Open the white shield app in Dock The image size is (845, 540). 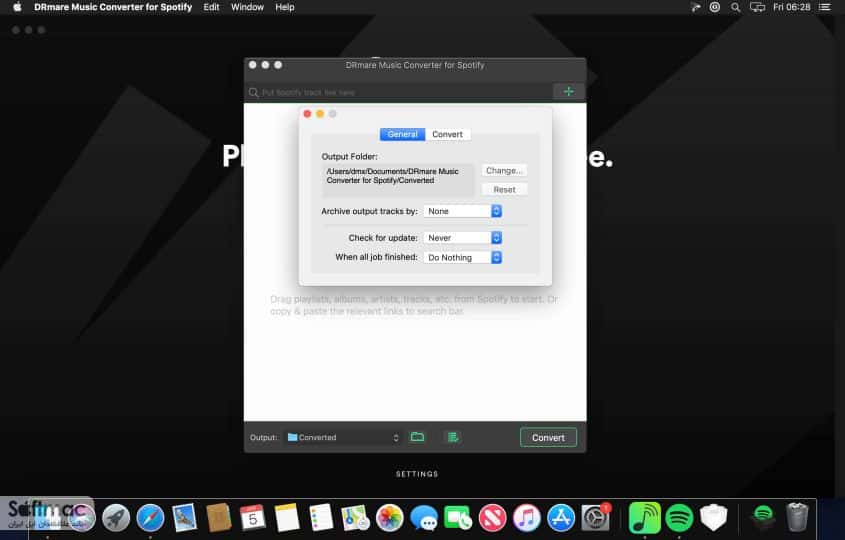(x=714, y=518)
